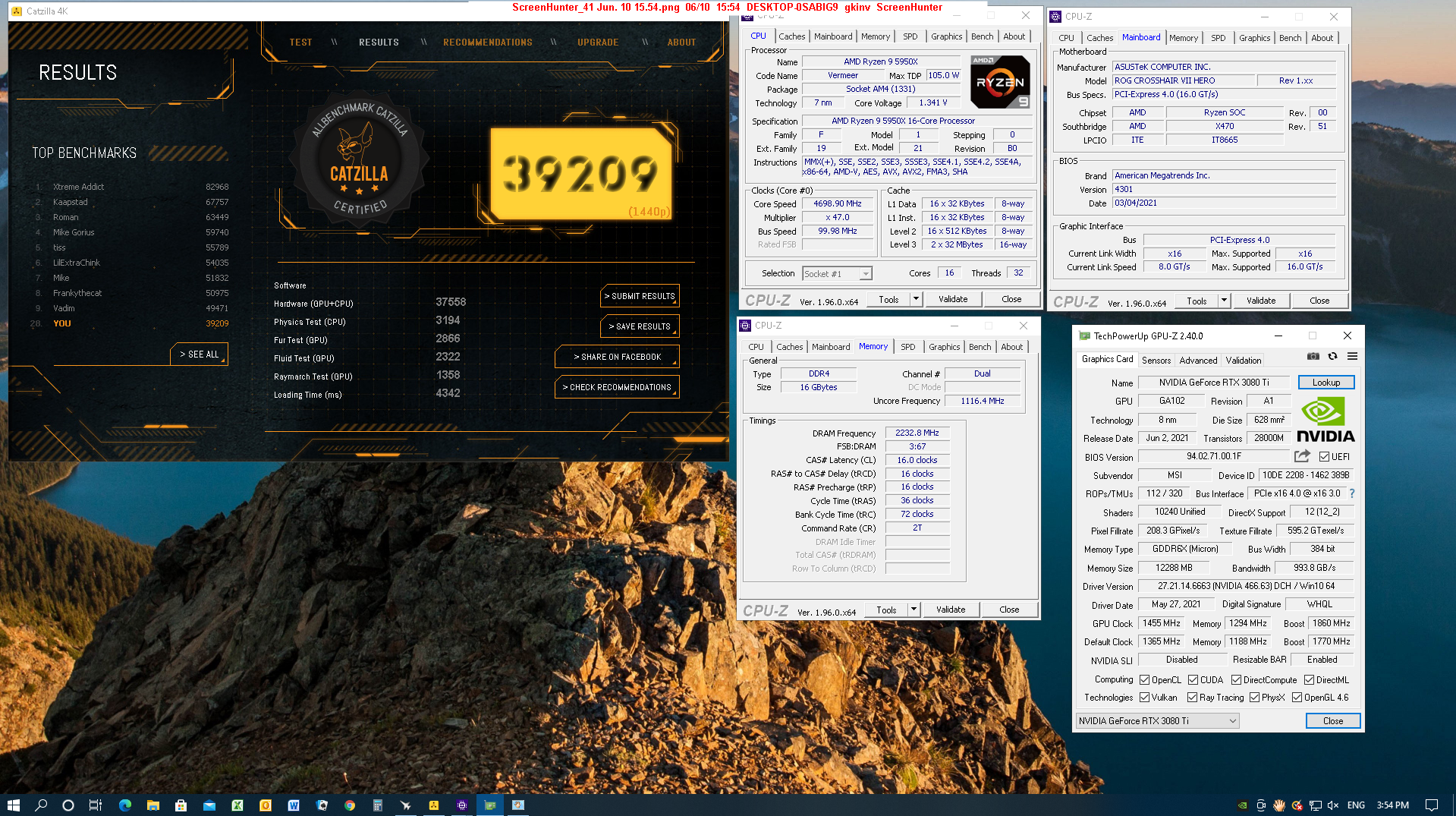Viewport: 1456px width, 816px height.
Task: Click the ENG language indicator
Action: (1356, 805)
